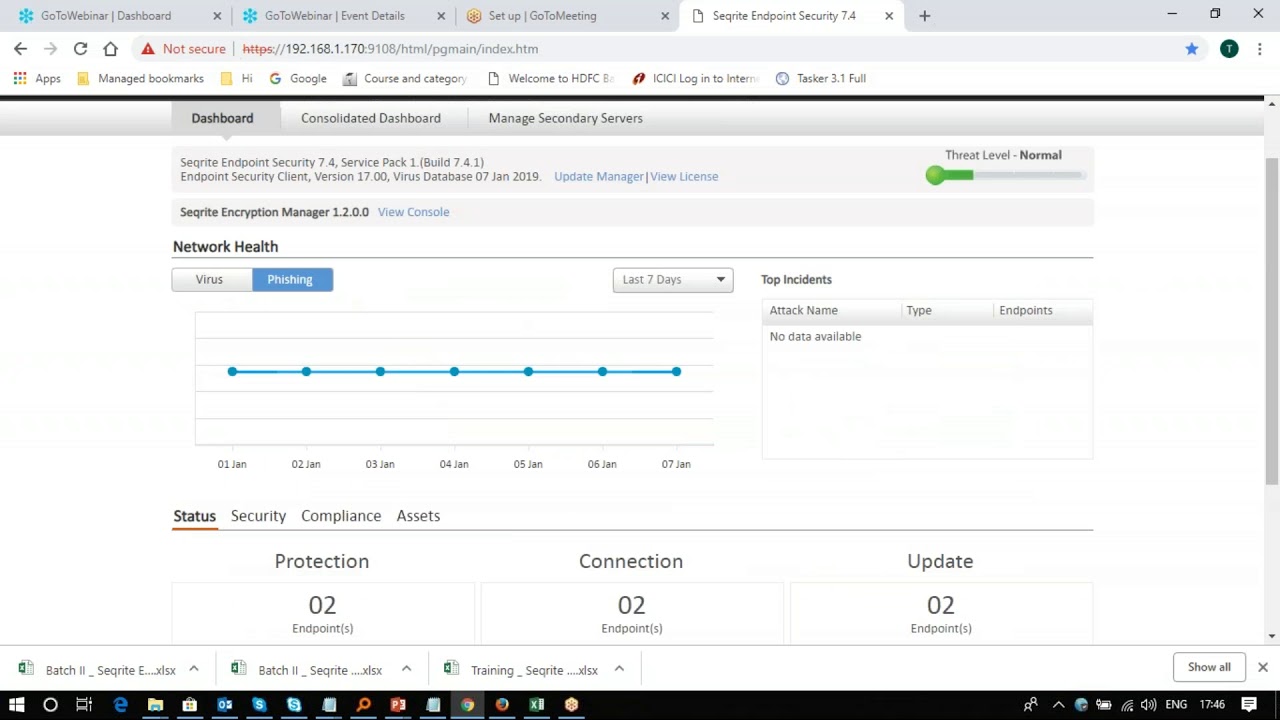Screen dimensions: 1280x720
Task: Click the Update Manager link
Action: click(x=599, y=176)
